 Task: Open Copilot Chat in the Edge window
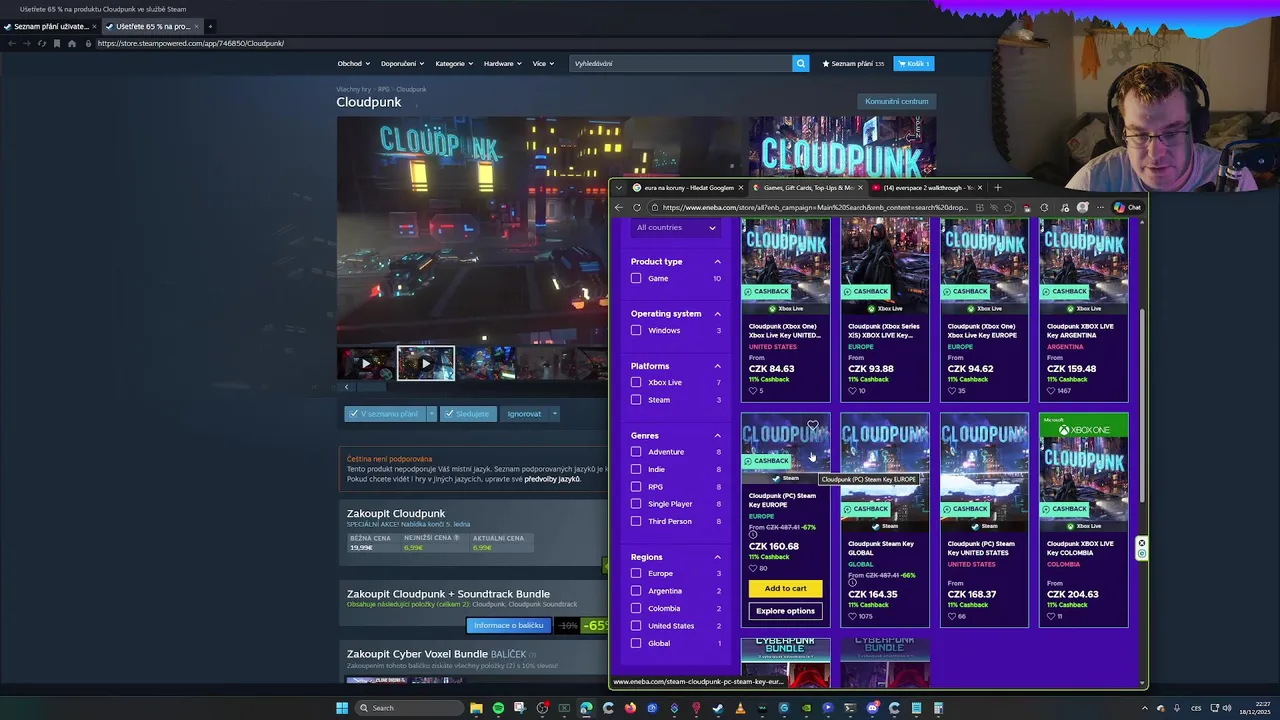(x=1127, y=207)
